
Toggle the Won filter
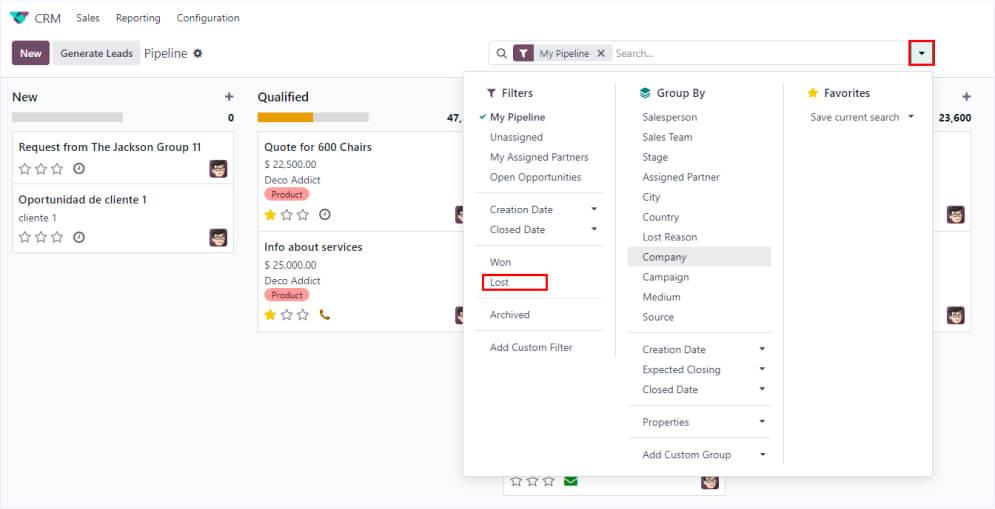pyautogui.click(x=500, y=262)
